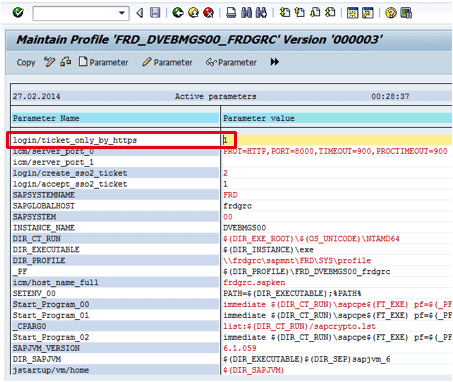Select the icm/host_name_full parameter name
The image size is (453, 382).
56,283
